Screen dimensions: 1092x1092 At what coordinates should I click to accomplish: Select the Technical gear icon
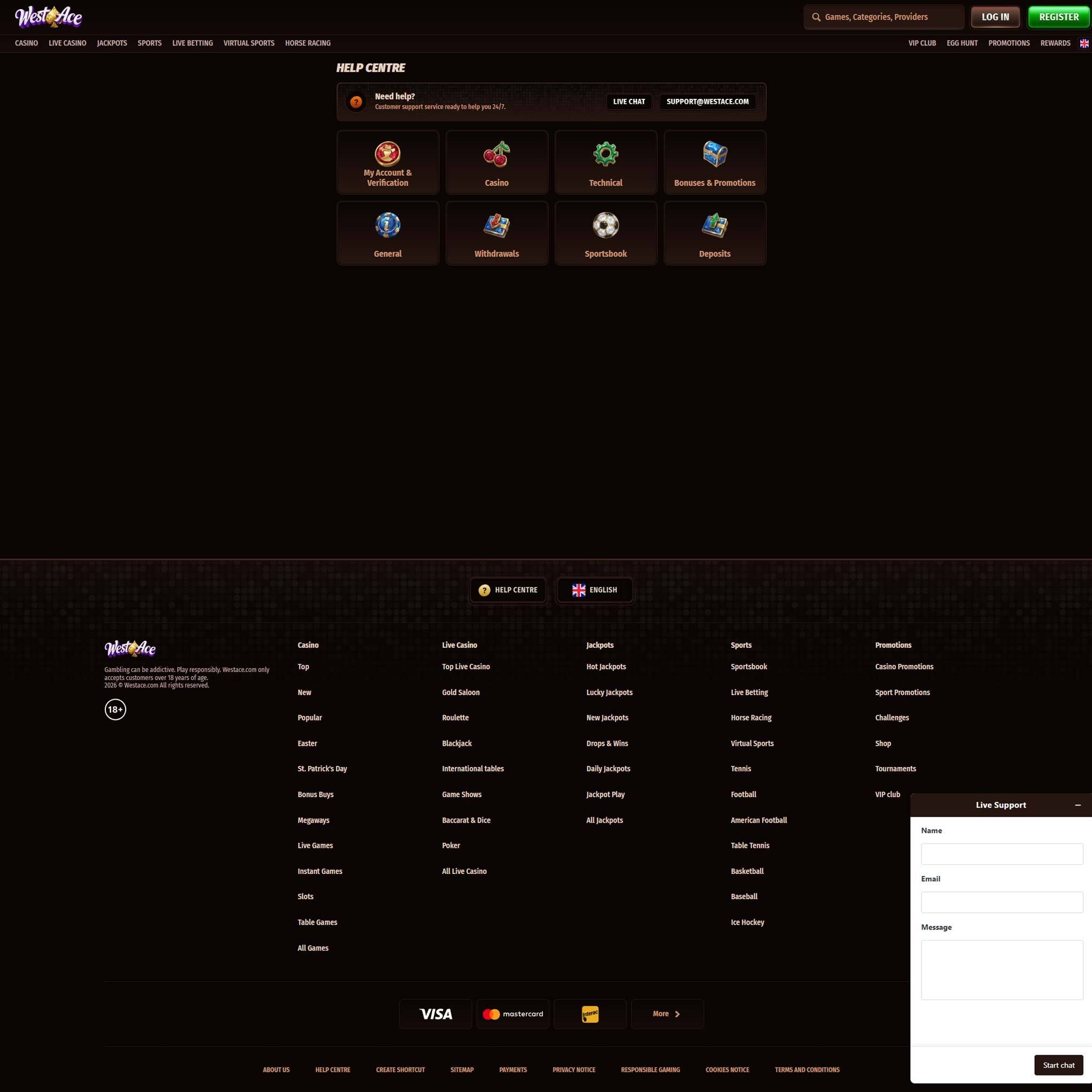tap(606, 154)
